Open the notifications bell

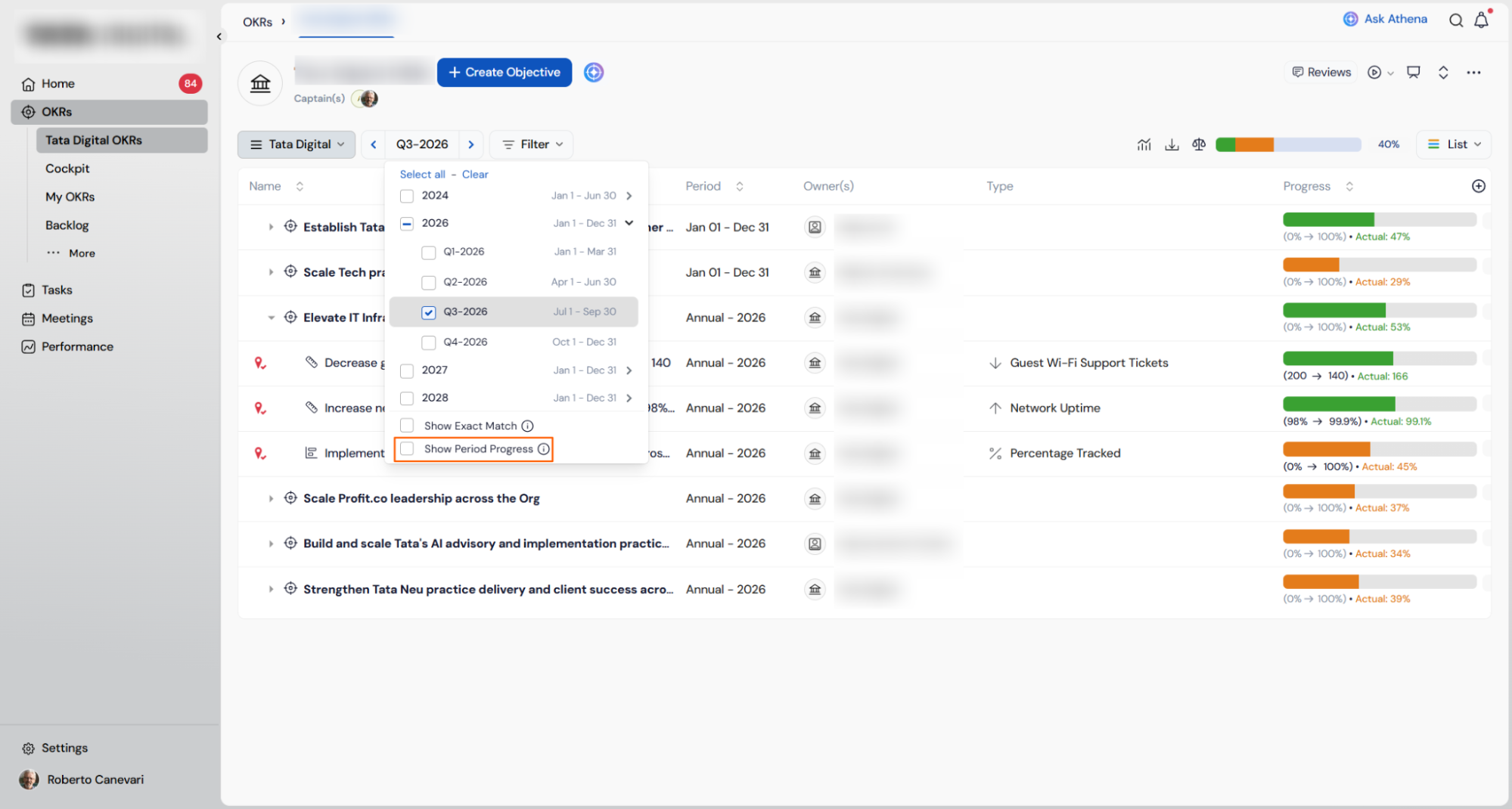tap(1481, 20)
